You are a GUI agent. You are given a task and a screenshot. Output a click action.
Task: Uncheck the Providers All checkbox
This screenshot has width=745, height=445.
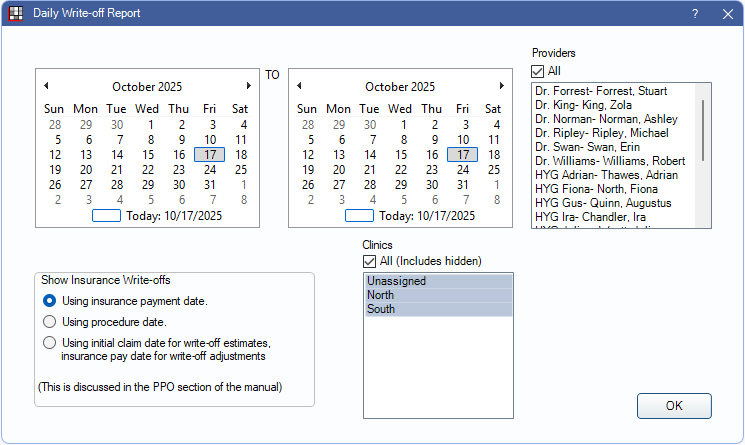point(538,71)
